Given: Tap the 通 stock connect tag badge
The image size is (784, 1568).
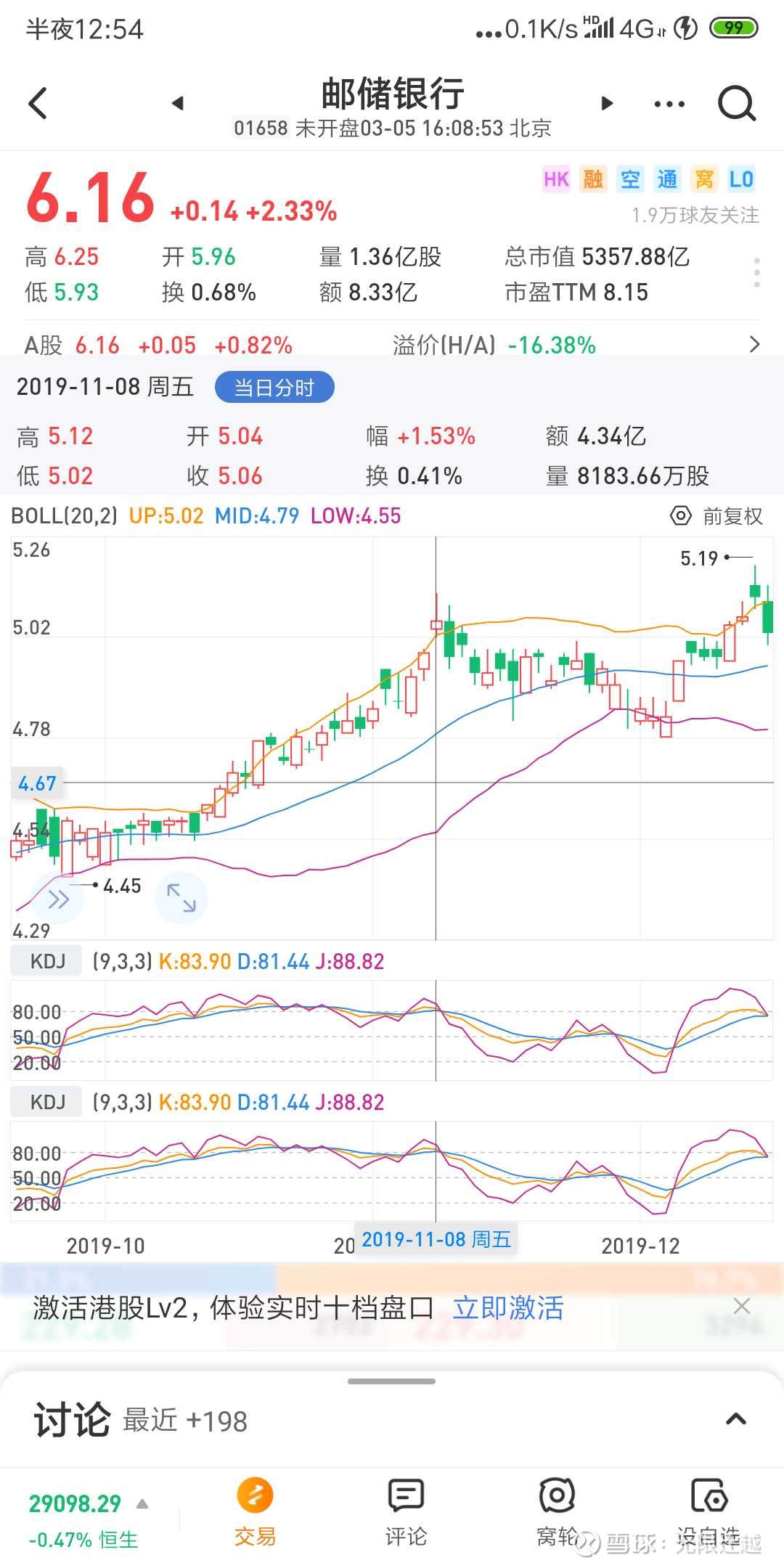Looking at the screenshot, I should (667, 179).
